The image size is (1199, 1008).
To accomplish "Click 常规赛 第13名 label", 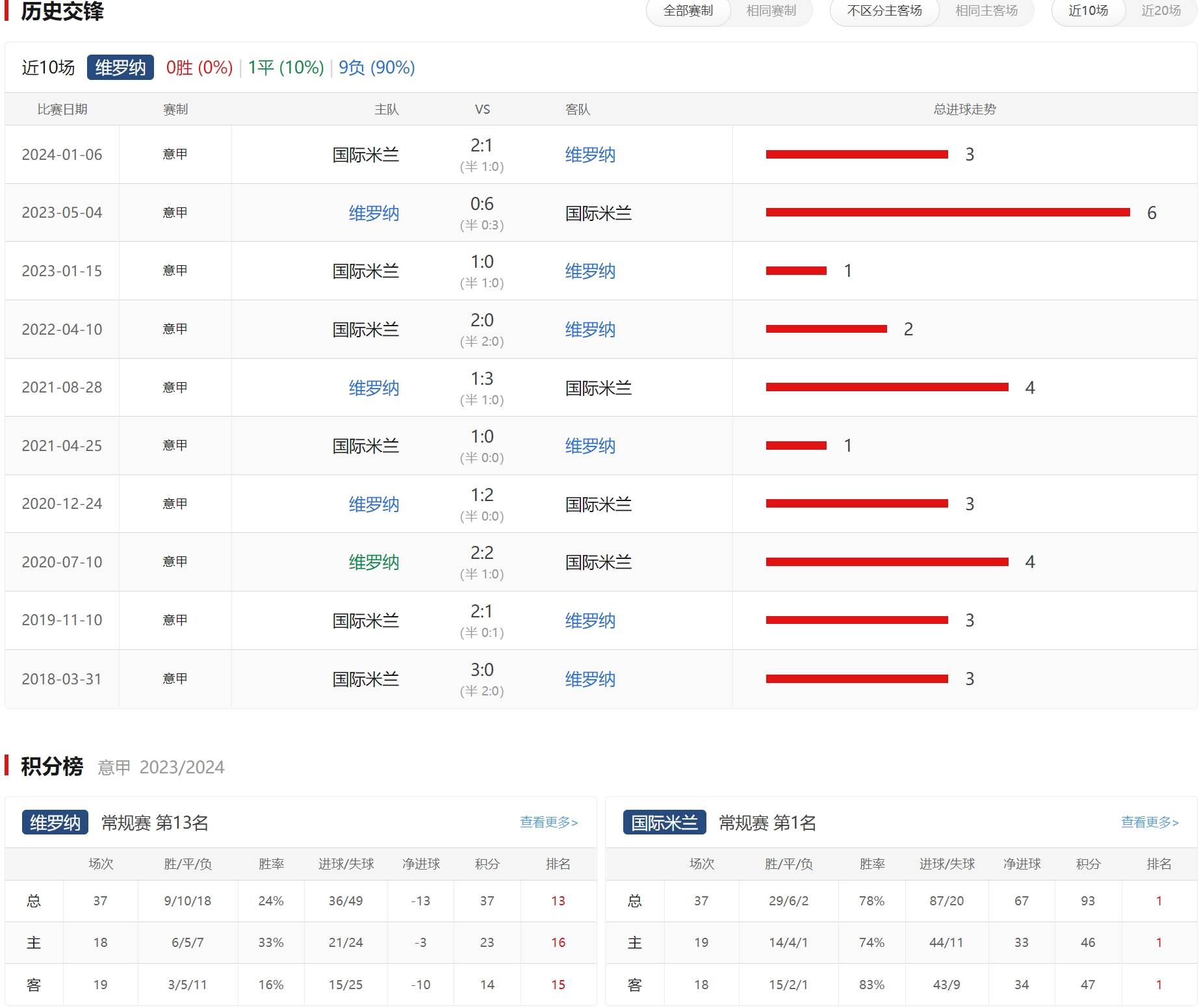I will tap(155, 823).
